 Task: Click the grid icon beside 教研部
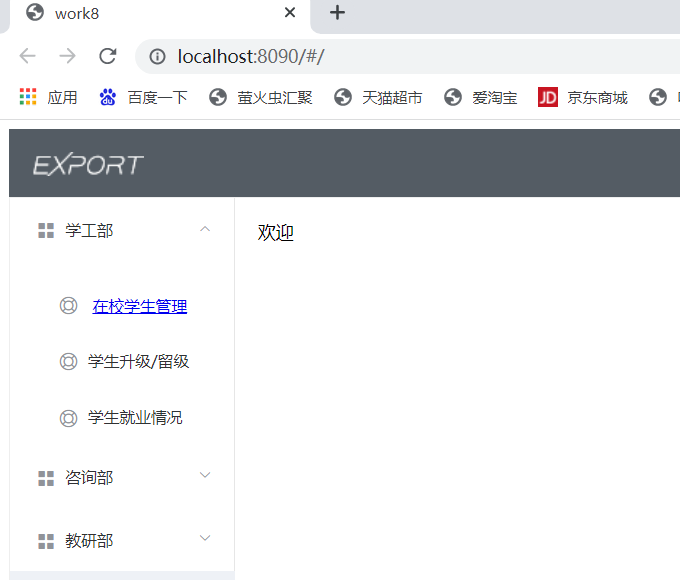click(46, 541)
